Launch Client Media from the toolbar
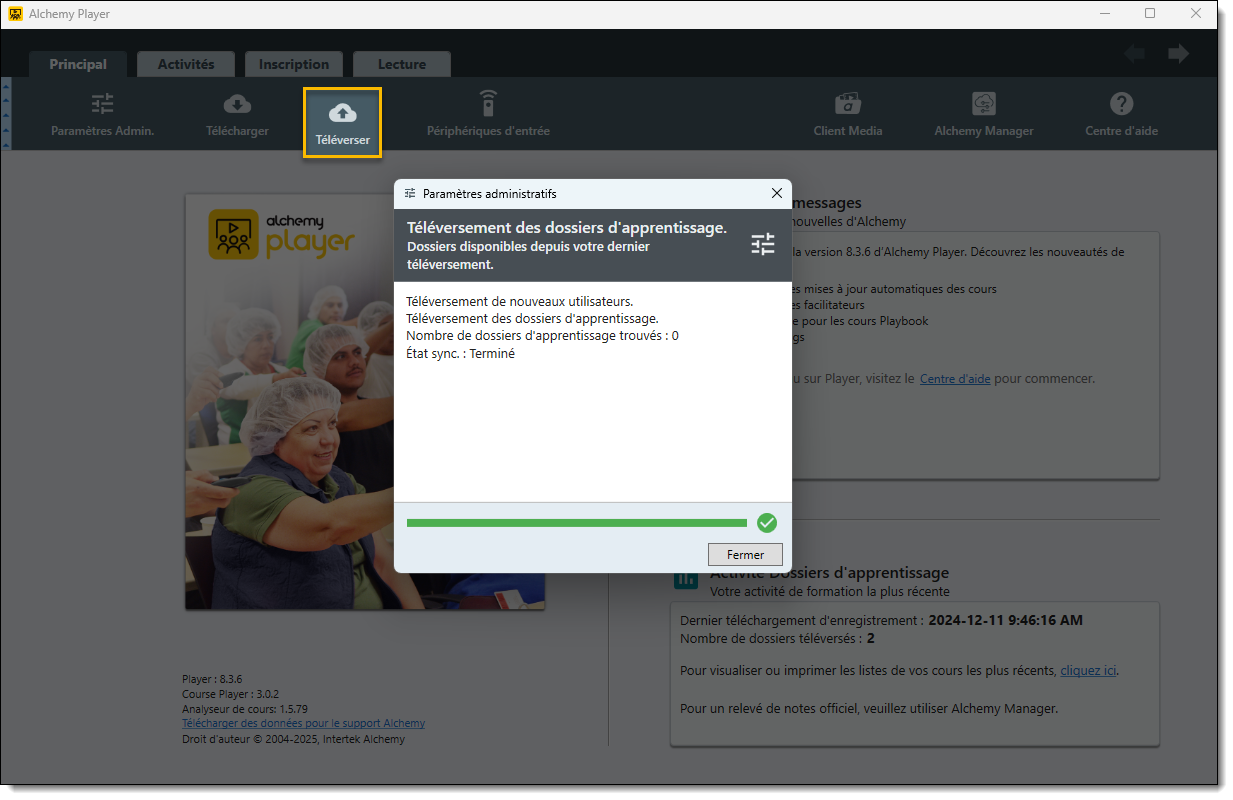Viewport: 1233px width, 800px height. (847, 104)
